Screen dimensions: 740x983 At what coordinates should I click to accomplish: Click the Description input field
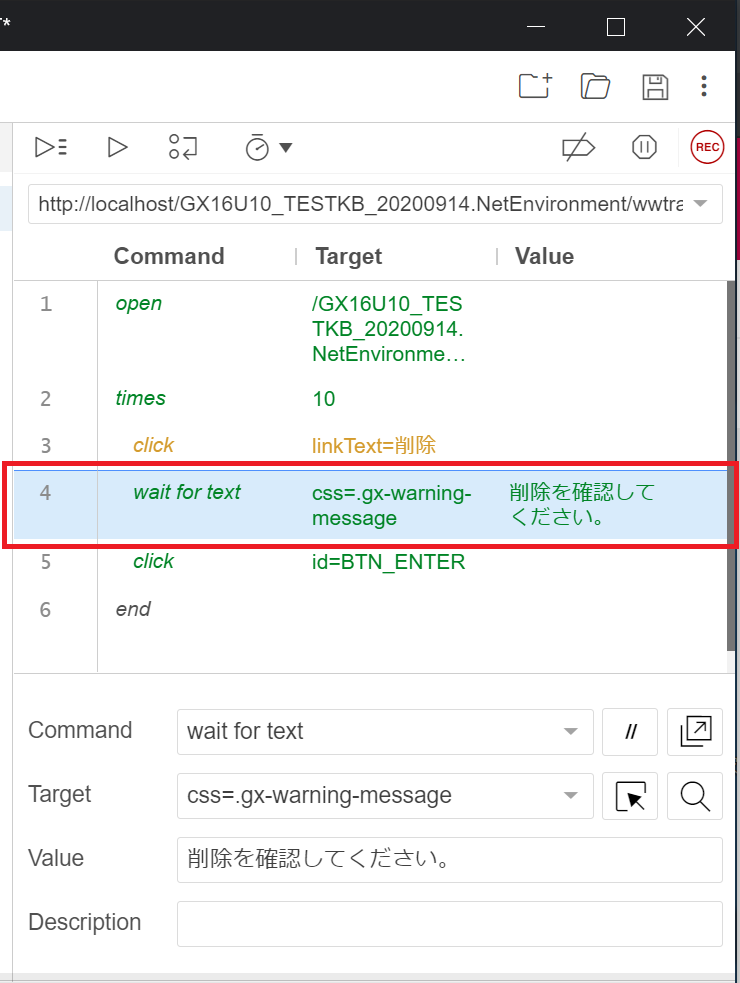click(450, 923)
